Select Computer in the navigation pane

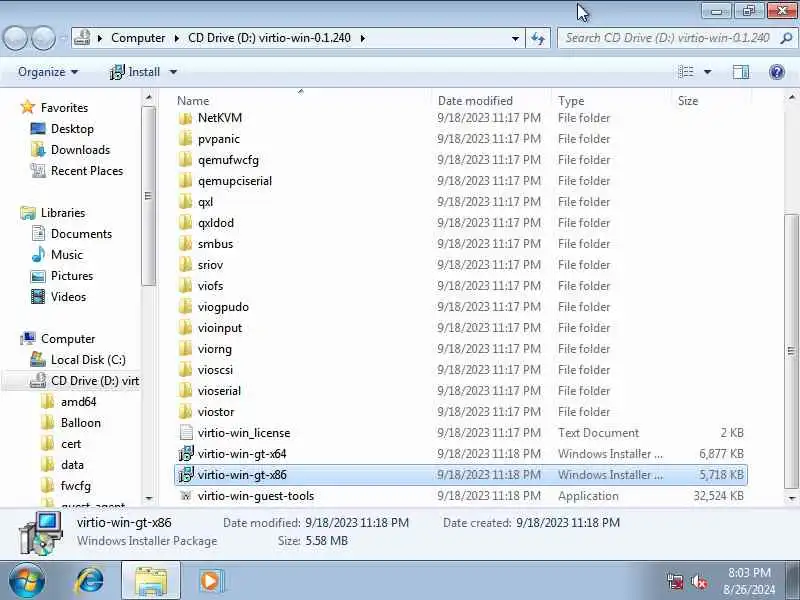click(68, 339)
